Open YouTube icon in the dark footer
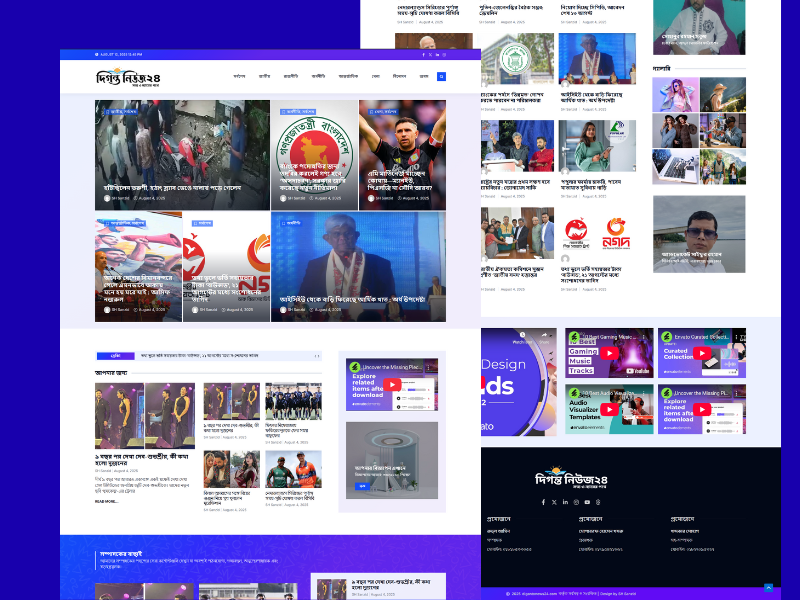800x600 pixels. [x=587, y=502]
